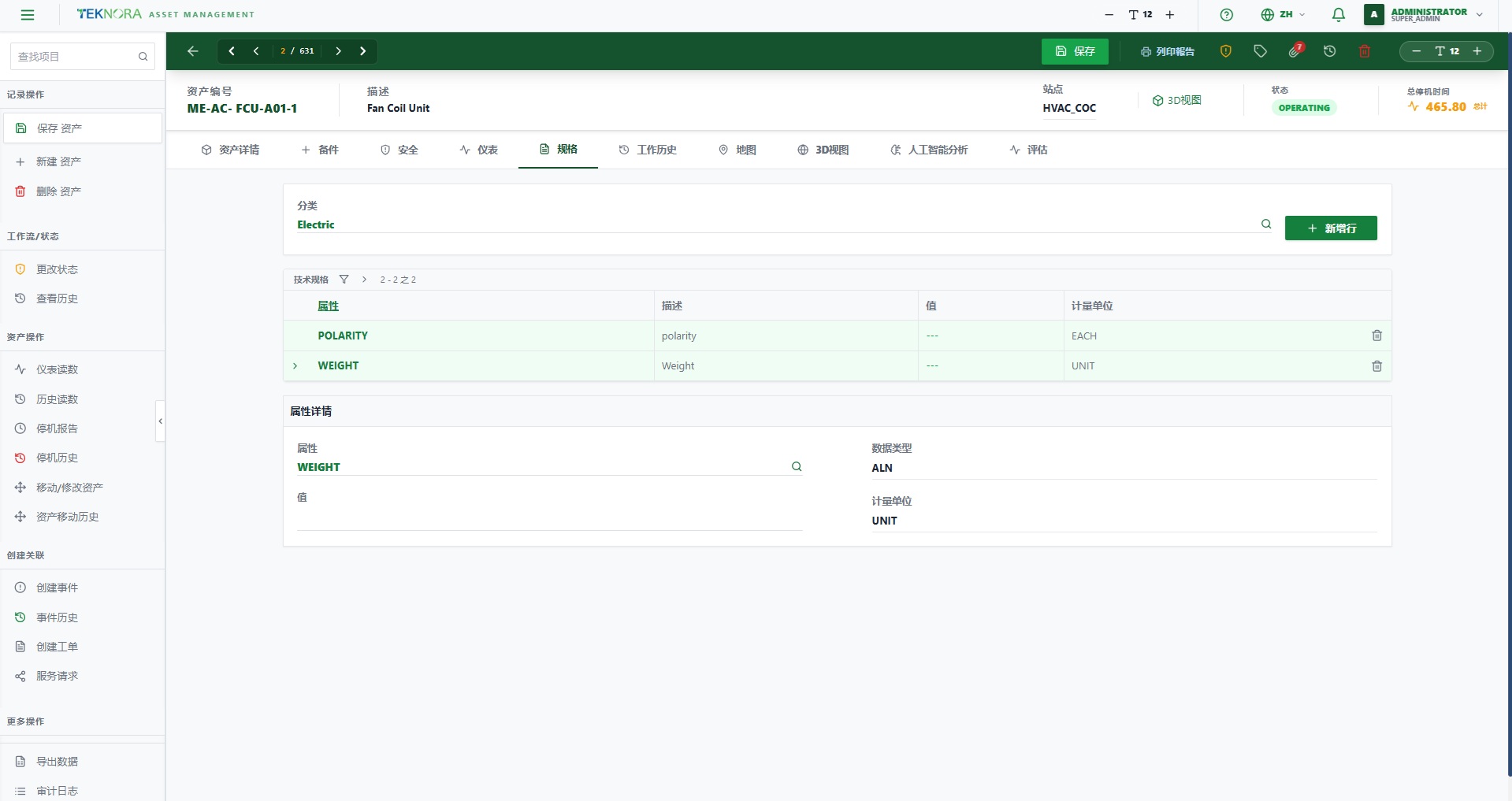Click 删除 资产 in sidebar
Image resolution: width=1512 pixels, height=801 pixels.
pos(83,191)
